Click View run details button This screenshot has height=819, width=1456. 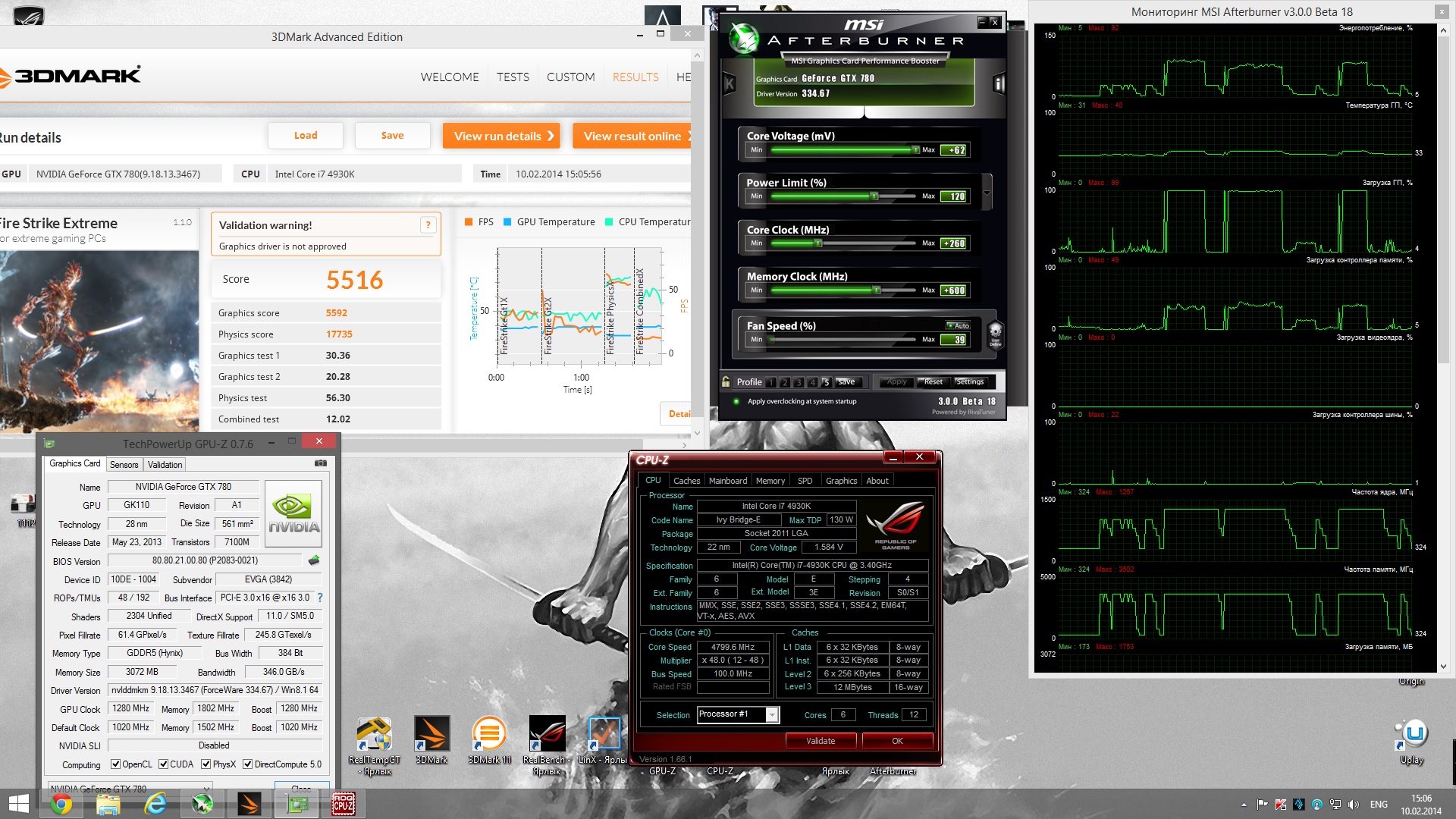point(501,136)
